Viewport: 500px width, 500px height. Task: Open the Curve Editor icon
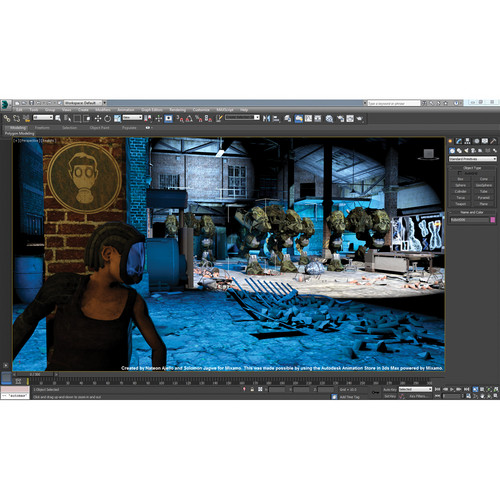pos(308,118)
